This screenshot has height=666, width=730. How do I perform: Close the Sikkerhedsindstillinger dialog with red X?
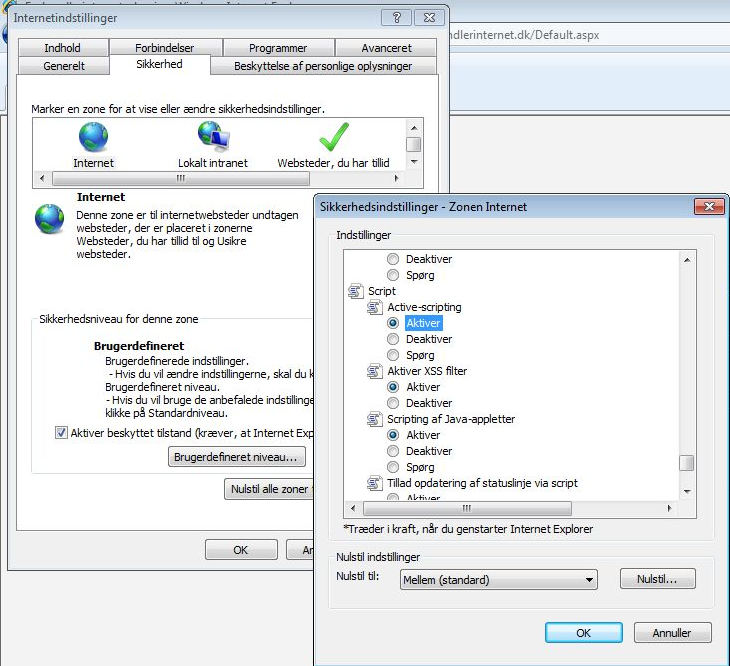(709, 206)
